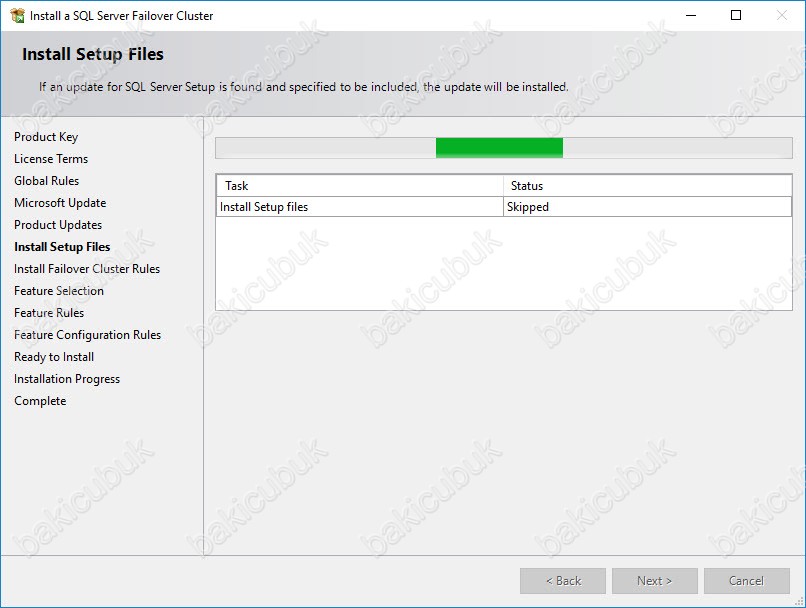Minimize the setup window
This screenshot has width=806, height=608.
(691, 15)
